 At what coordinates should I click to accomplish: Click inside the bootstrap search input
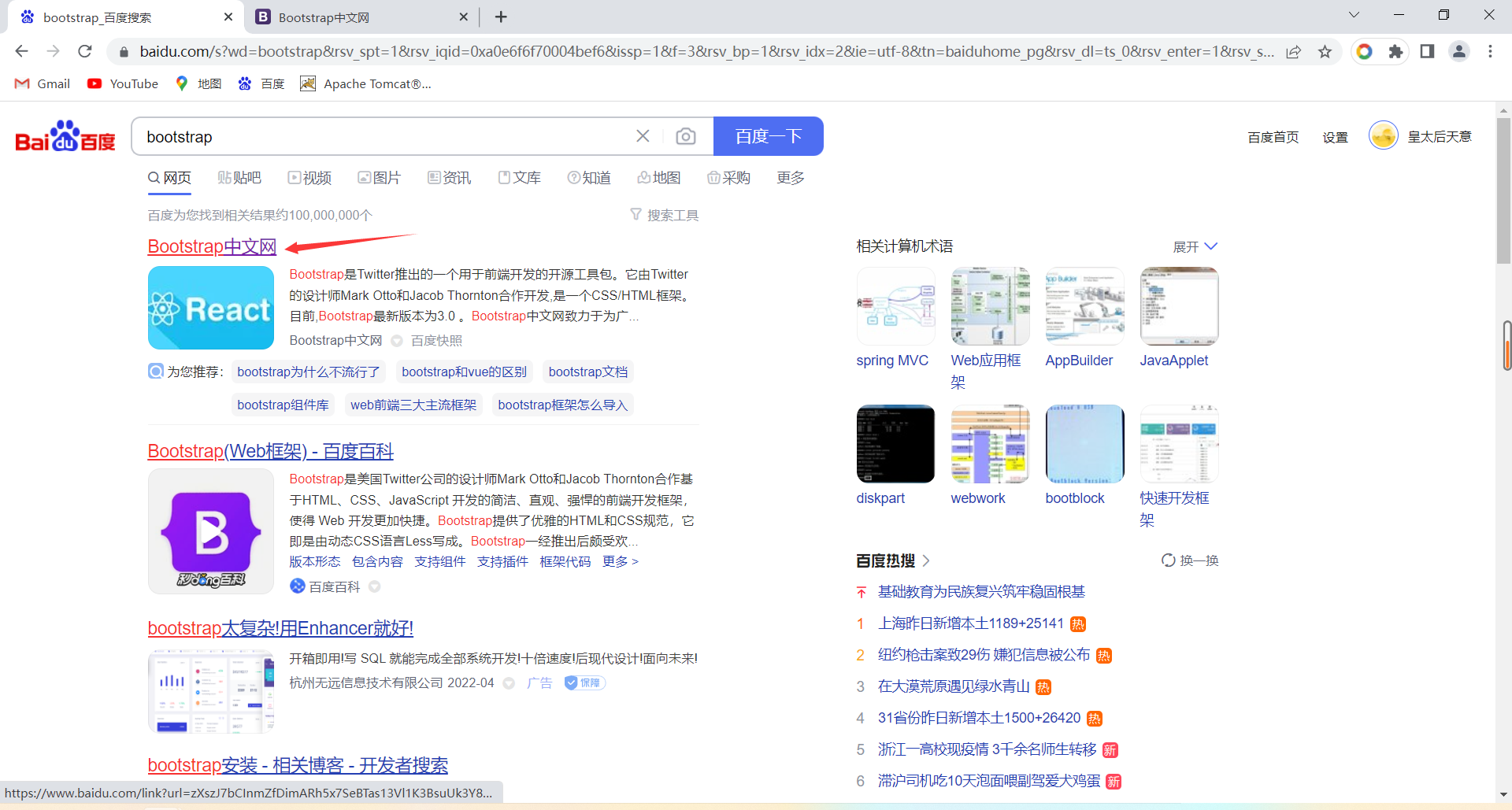(x=386, y=136)
